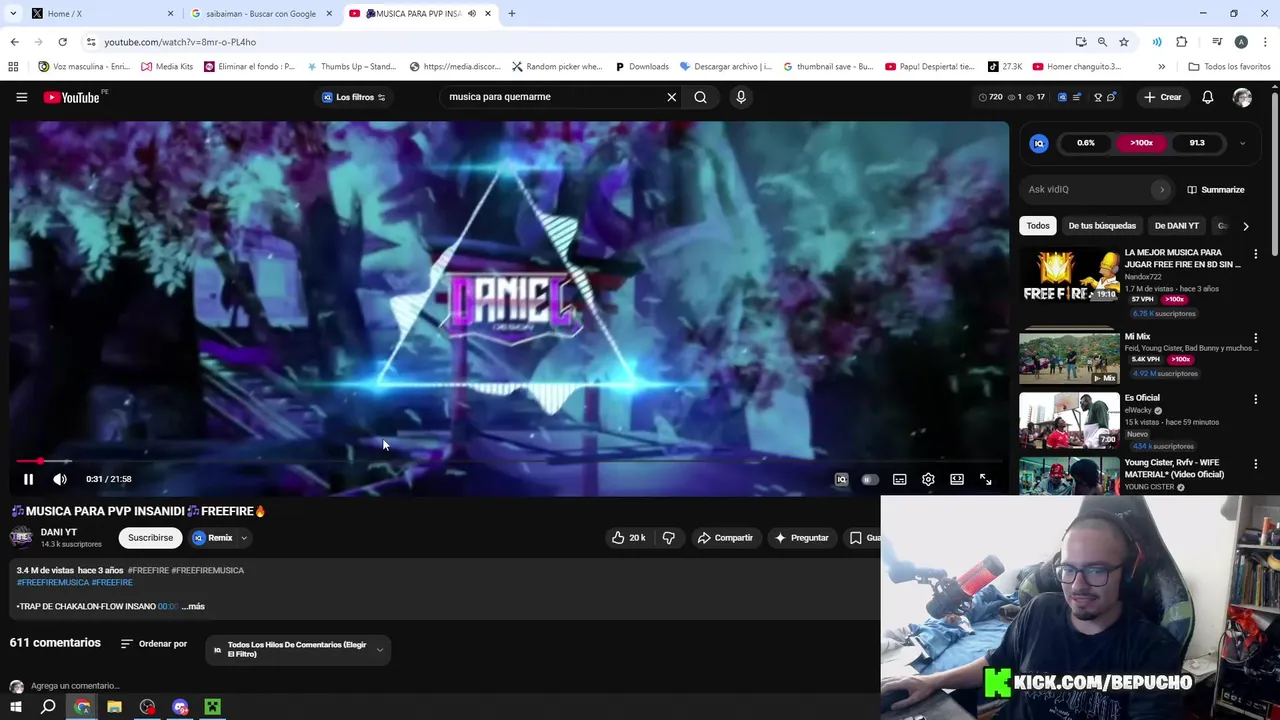This screenshot has height=720, width=1280.
Task: Select the De tus búsquedas chip
Action: click(x=1102, y=226)
